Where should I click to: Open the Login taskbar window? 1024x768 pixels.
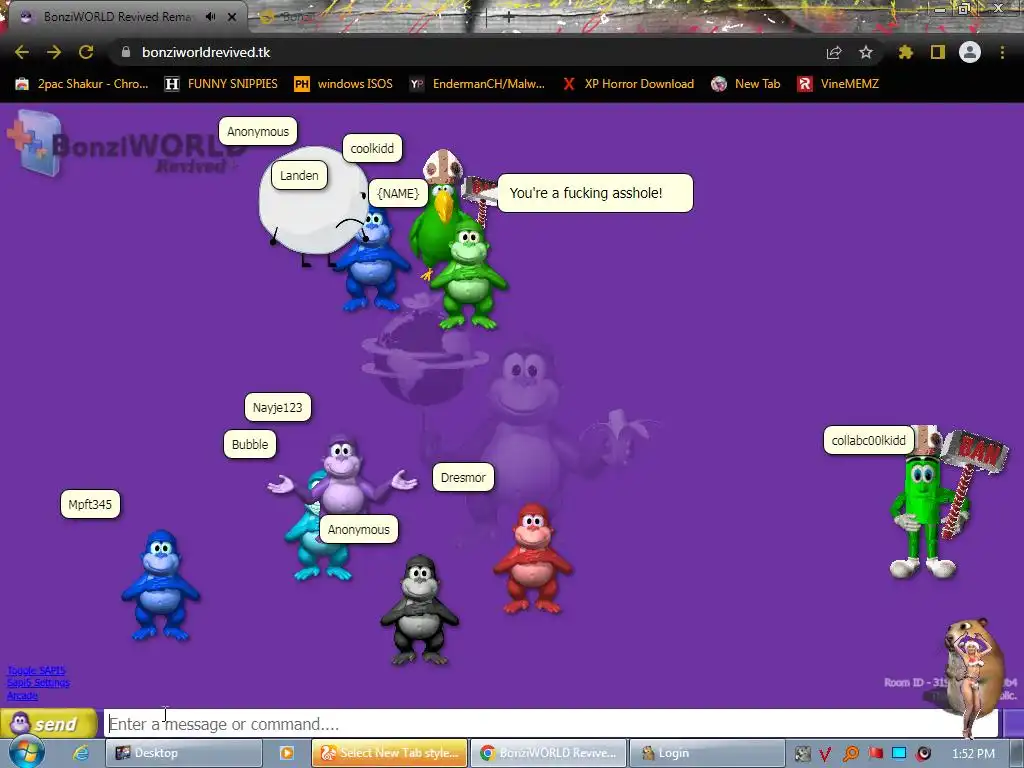(707, 753)
